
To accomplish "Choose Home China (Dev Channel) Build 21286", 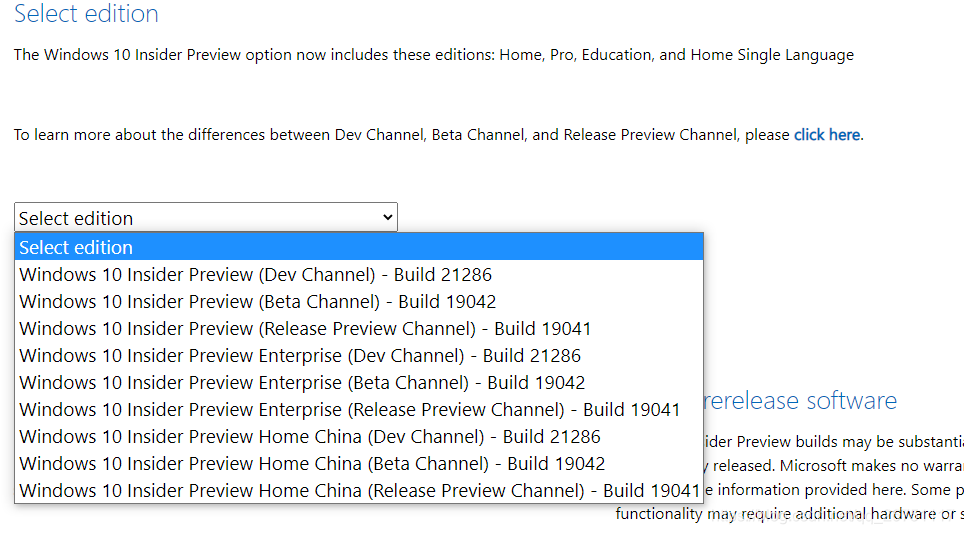I will [359, 436].
